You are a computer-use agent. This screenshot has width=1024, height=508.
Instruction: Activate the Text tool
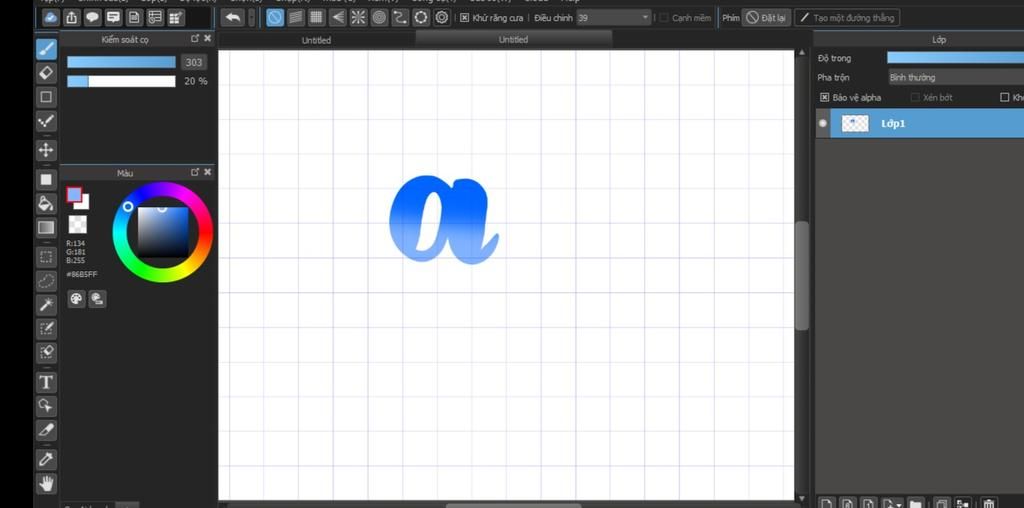click(x=46, y=382)
